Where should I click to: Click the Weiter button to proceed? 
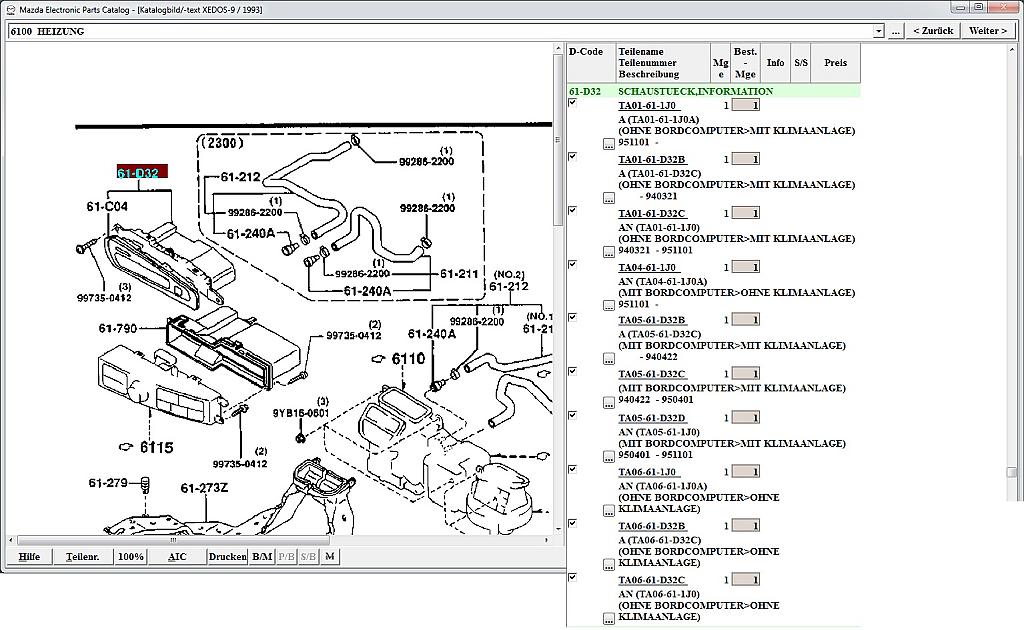(x=987, y=31)
